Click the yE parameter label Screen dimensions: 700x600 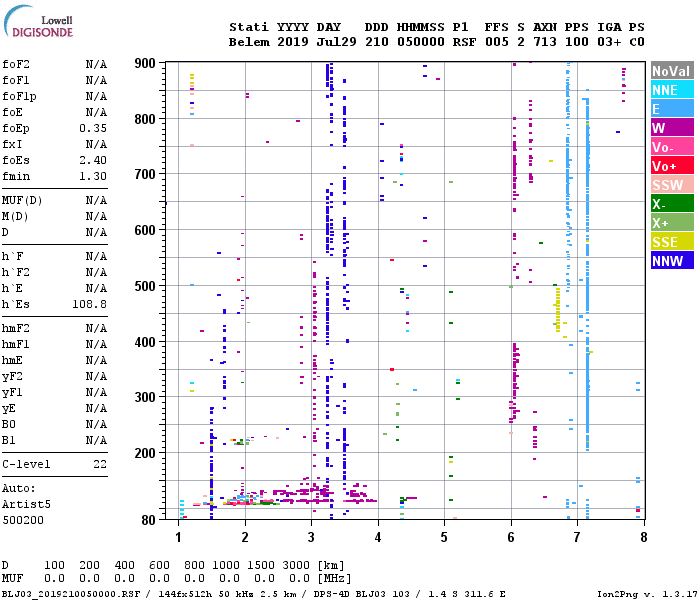(x=9, y=409)
